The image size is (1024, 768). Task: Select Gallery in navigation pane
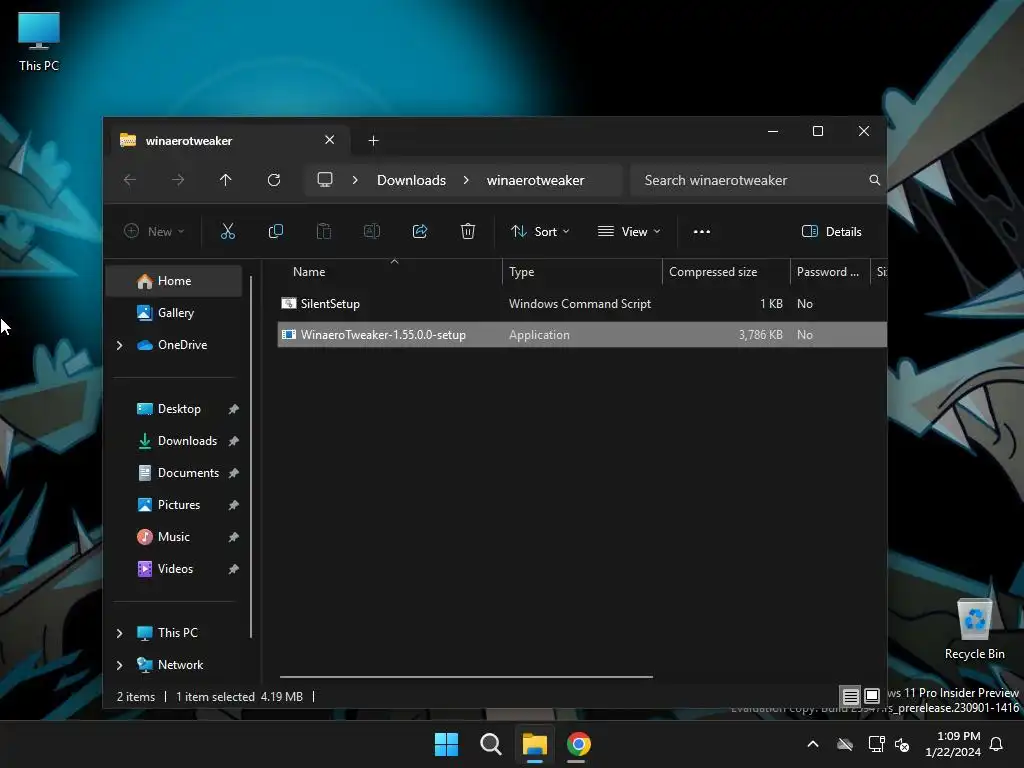174,313
